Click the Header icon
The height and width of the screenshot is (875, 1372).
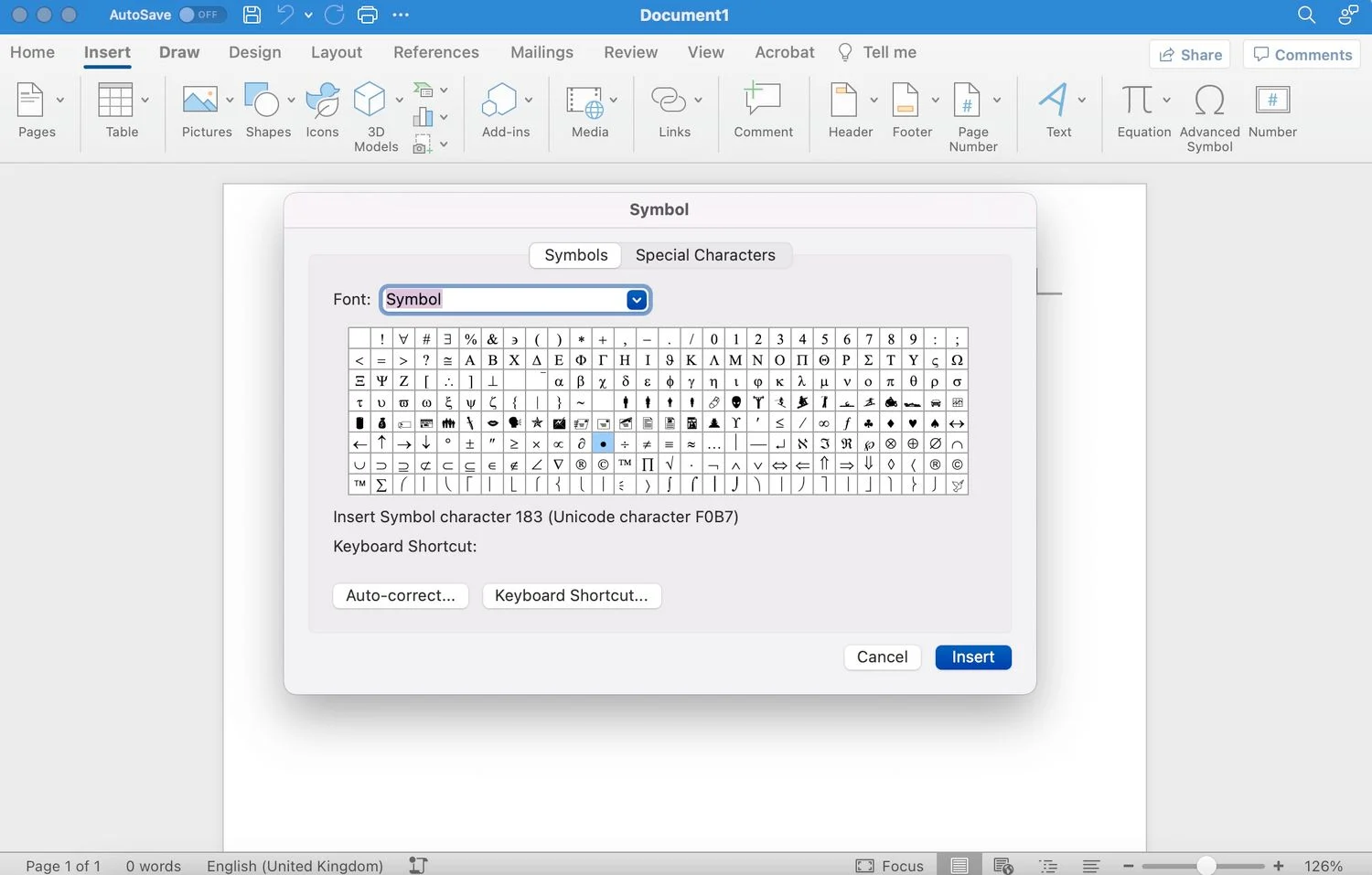point(843,100)
